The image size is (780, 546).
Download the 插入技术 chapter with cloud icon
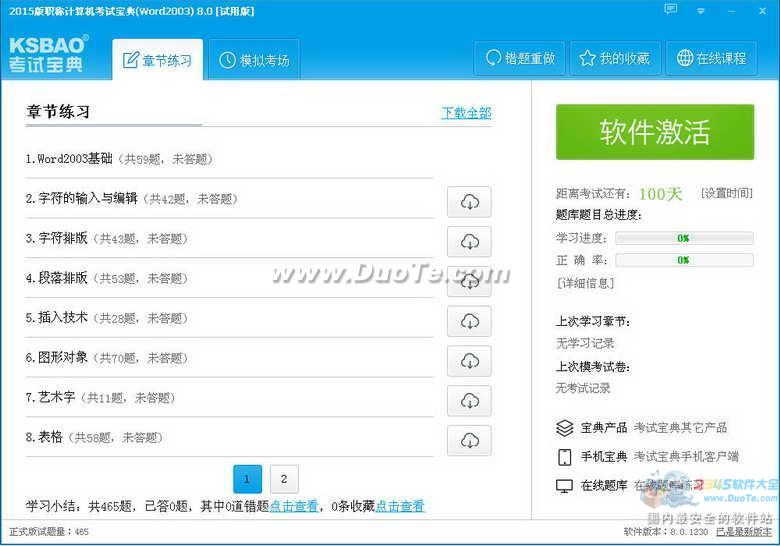pos(469,321)
